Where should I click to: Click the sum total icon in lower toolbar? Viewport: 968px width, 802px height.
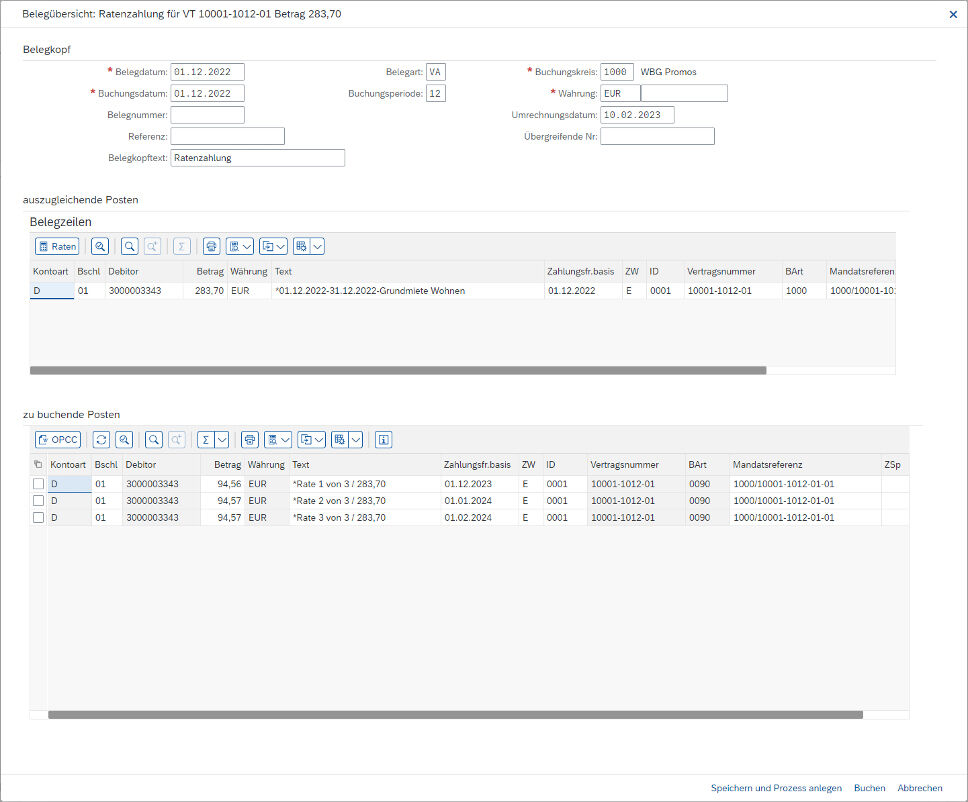[205, 439]
